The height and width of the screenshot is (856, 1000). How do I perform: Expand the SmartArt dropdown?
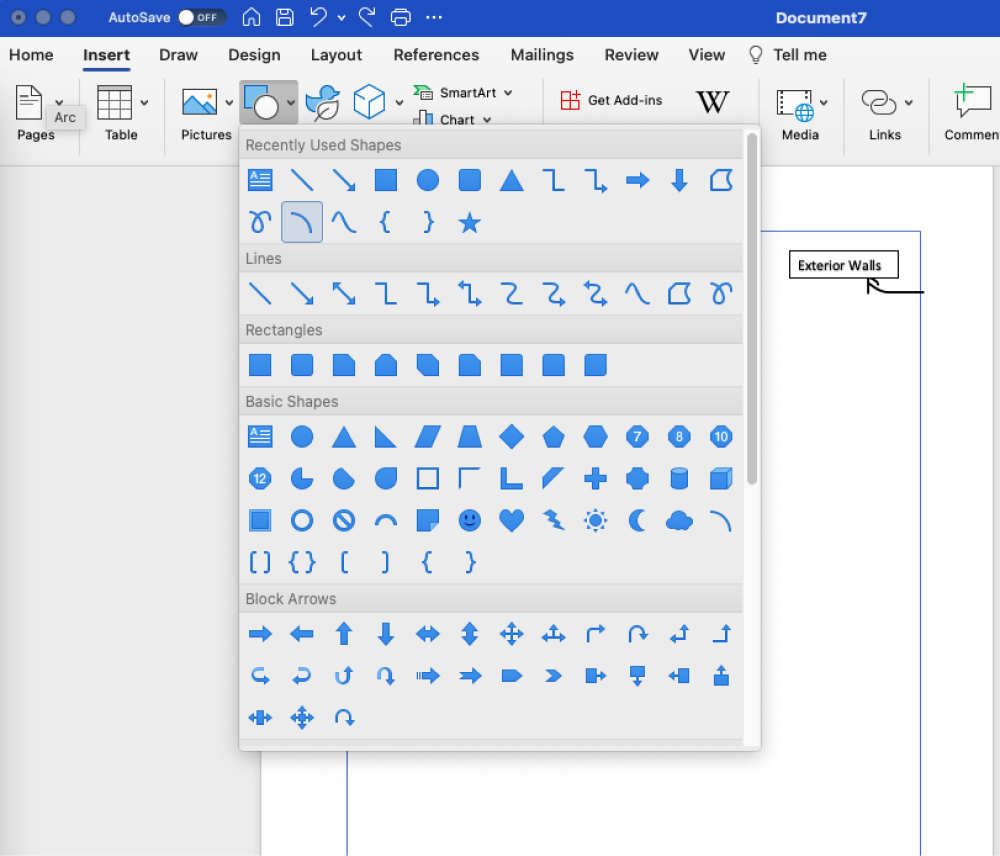pyautogui.click(x=508, y=92)
